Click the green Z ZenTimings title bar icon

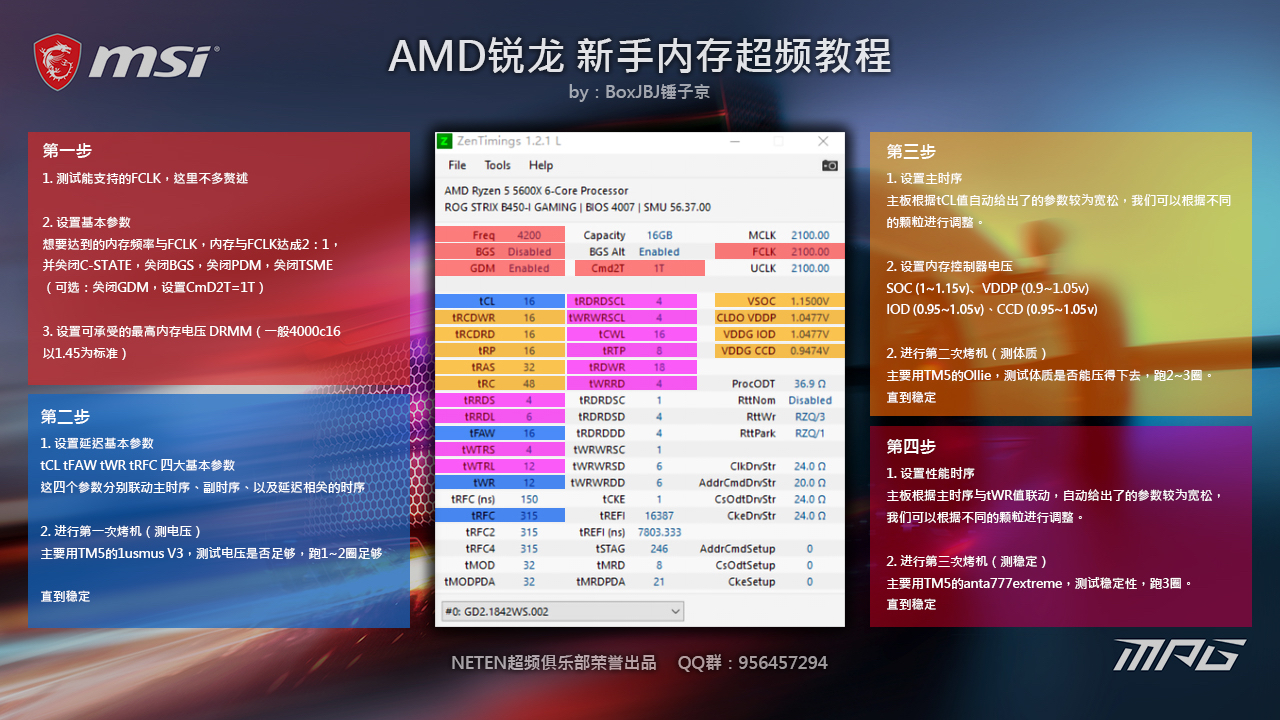(x=446, y=141)
